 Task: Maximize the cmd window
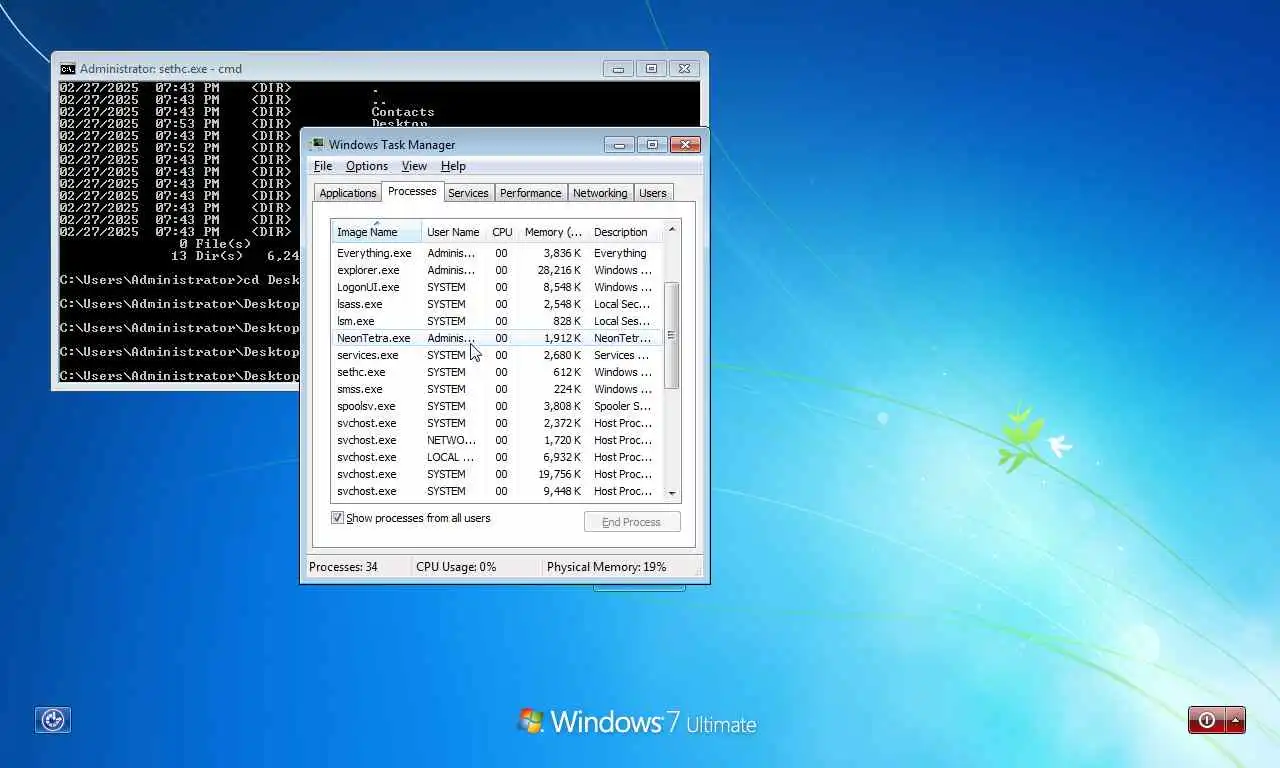pyautogui.click(x=651, y=69)
